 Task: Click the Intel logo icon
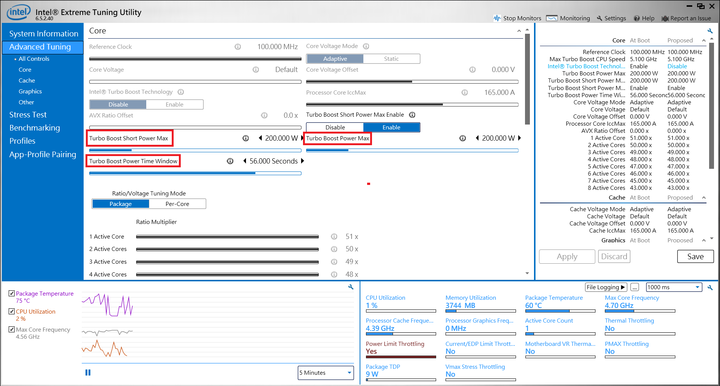tap(19, 12)
